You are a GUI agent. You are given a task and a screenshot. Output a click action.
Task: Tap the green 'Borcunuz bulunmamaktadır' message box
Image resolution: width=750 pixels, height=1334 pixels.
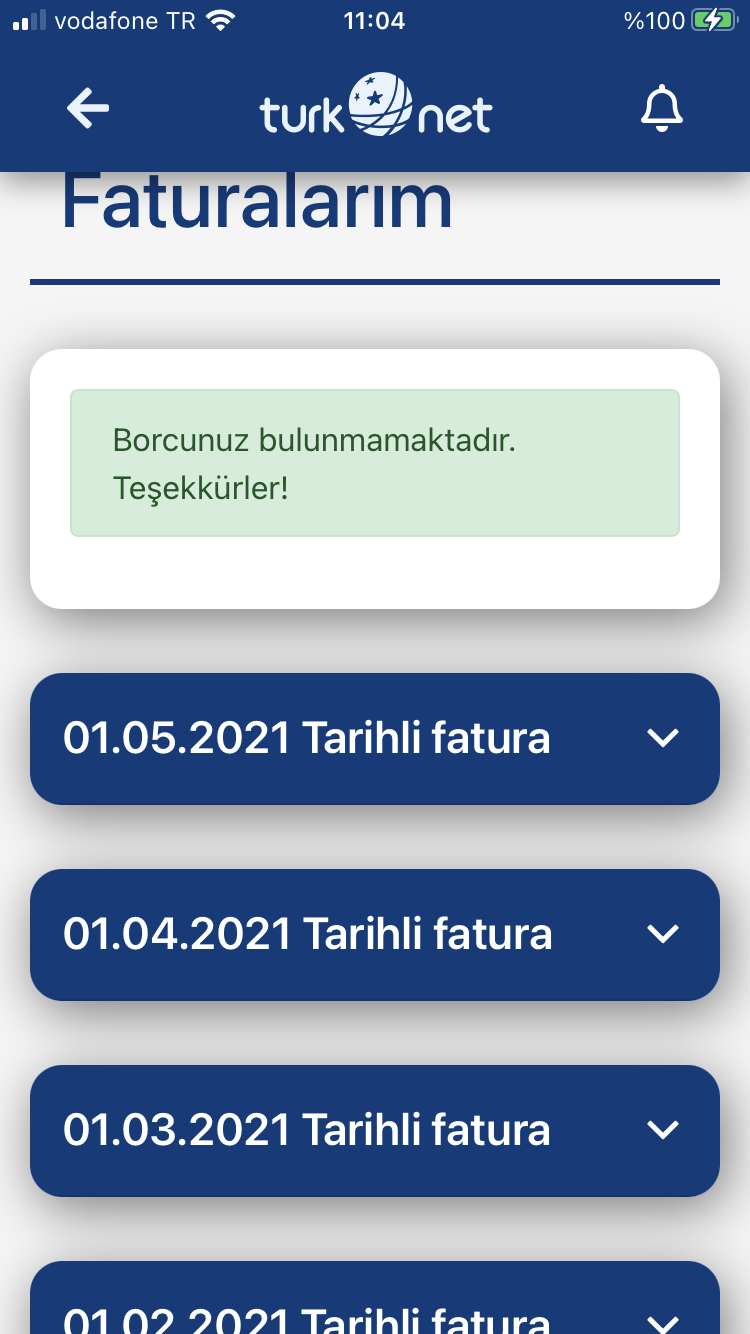tap(375, 463)
